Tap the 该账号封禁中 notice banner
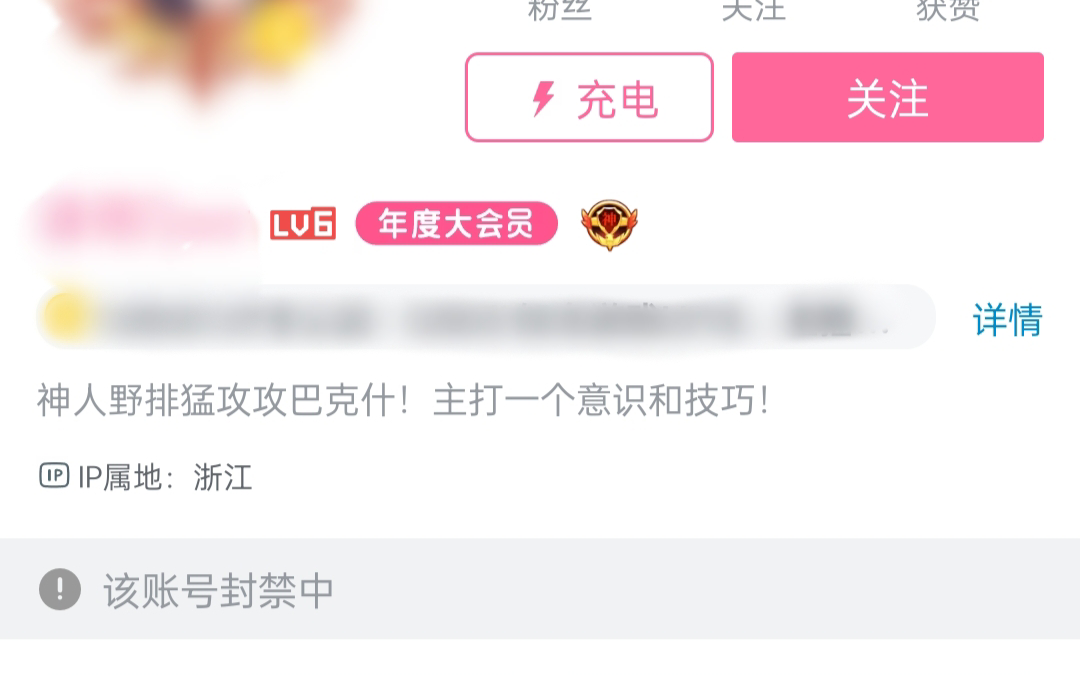The image size is (1080, 675). [x=540, y=589]
